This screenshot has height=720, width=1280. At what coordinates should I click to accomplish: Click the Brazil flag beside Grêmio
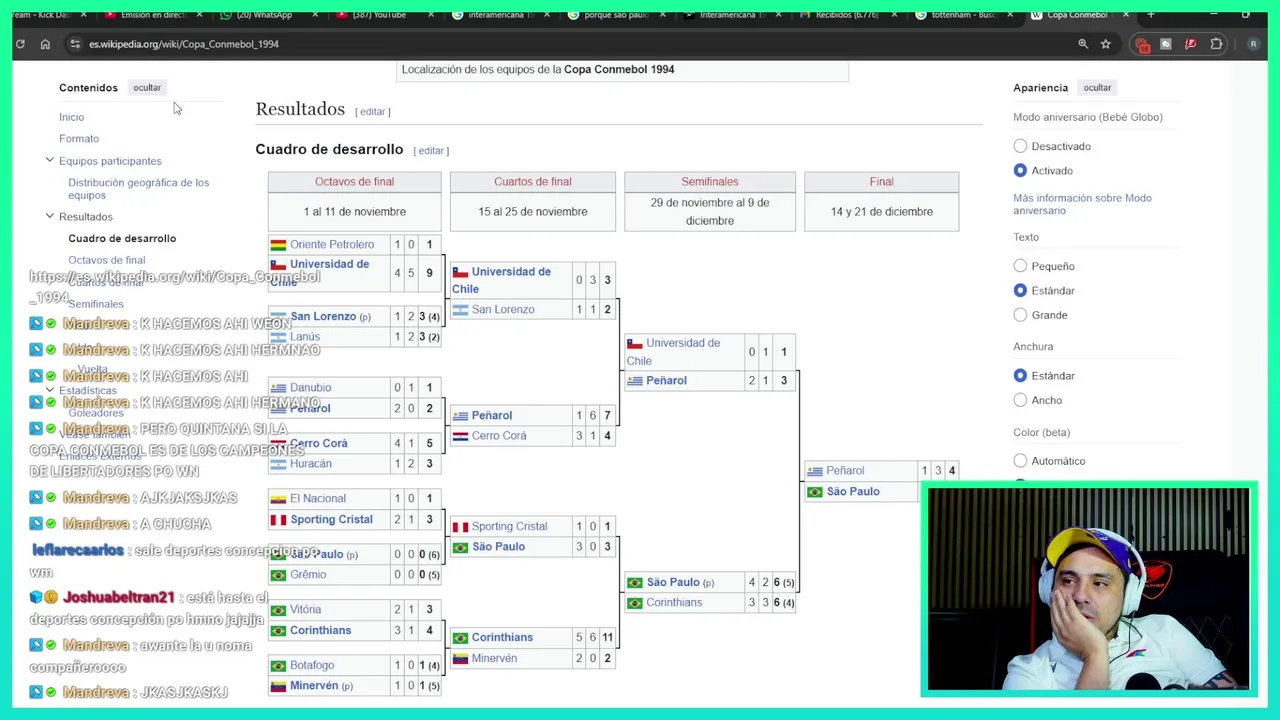click(x=278, y=575)
